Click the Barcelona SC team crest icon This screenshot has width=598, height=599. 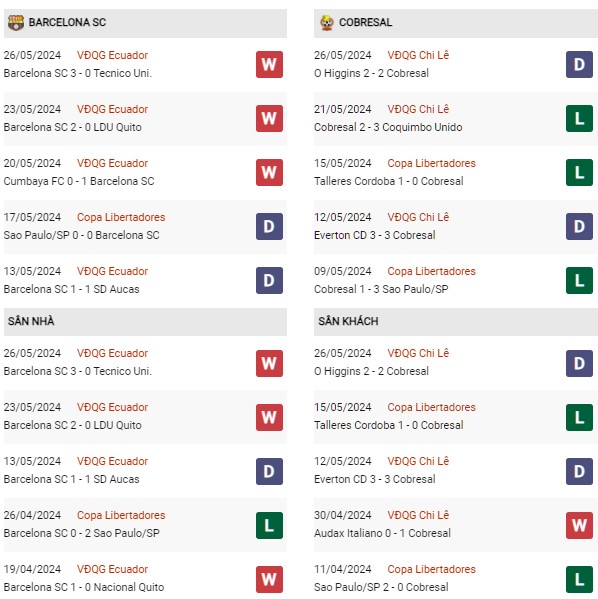[16, 23]
